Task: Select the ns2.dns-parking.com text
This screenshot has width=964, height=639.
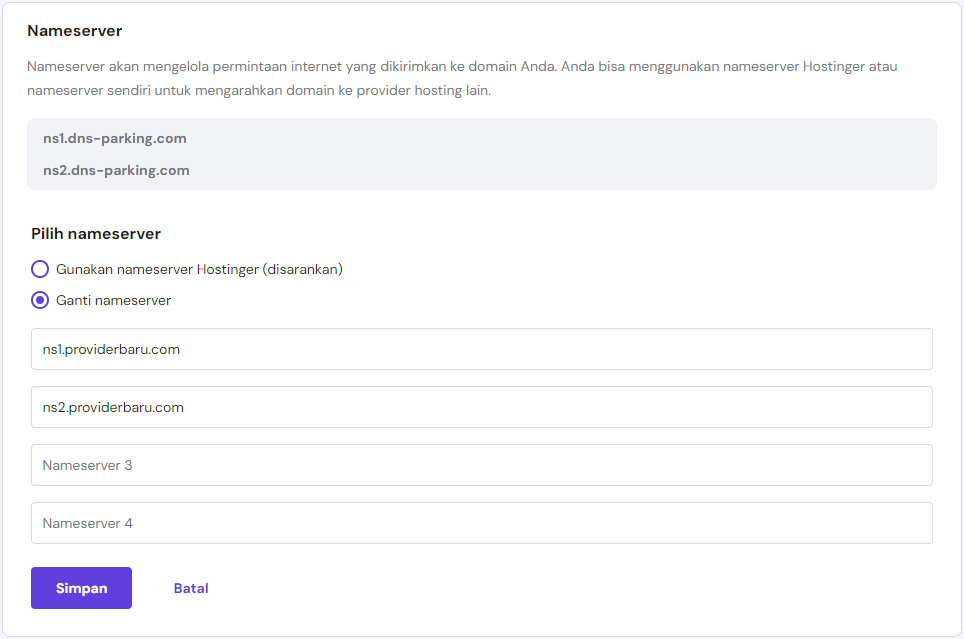Action: tap(114, 170)
